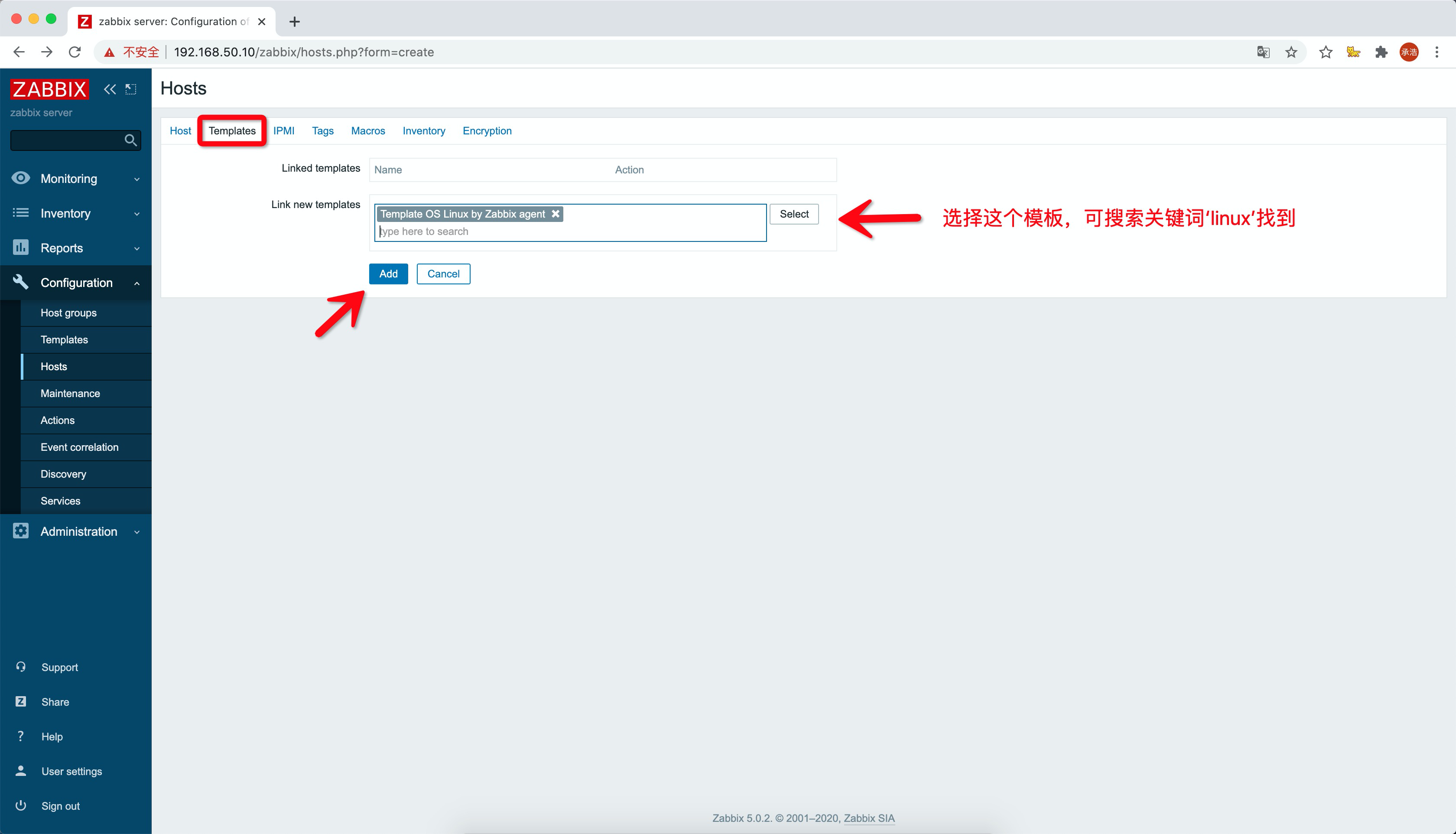
Task: Click the Select button for templates
Action: pos(793,214)
